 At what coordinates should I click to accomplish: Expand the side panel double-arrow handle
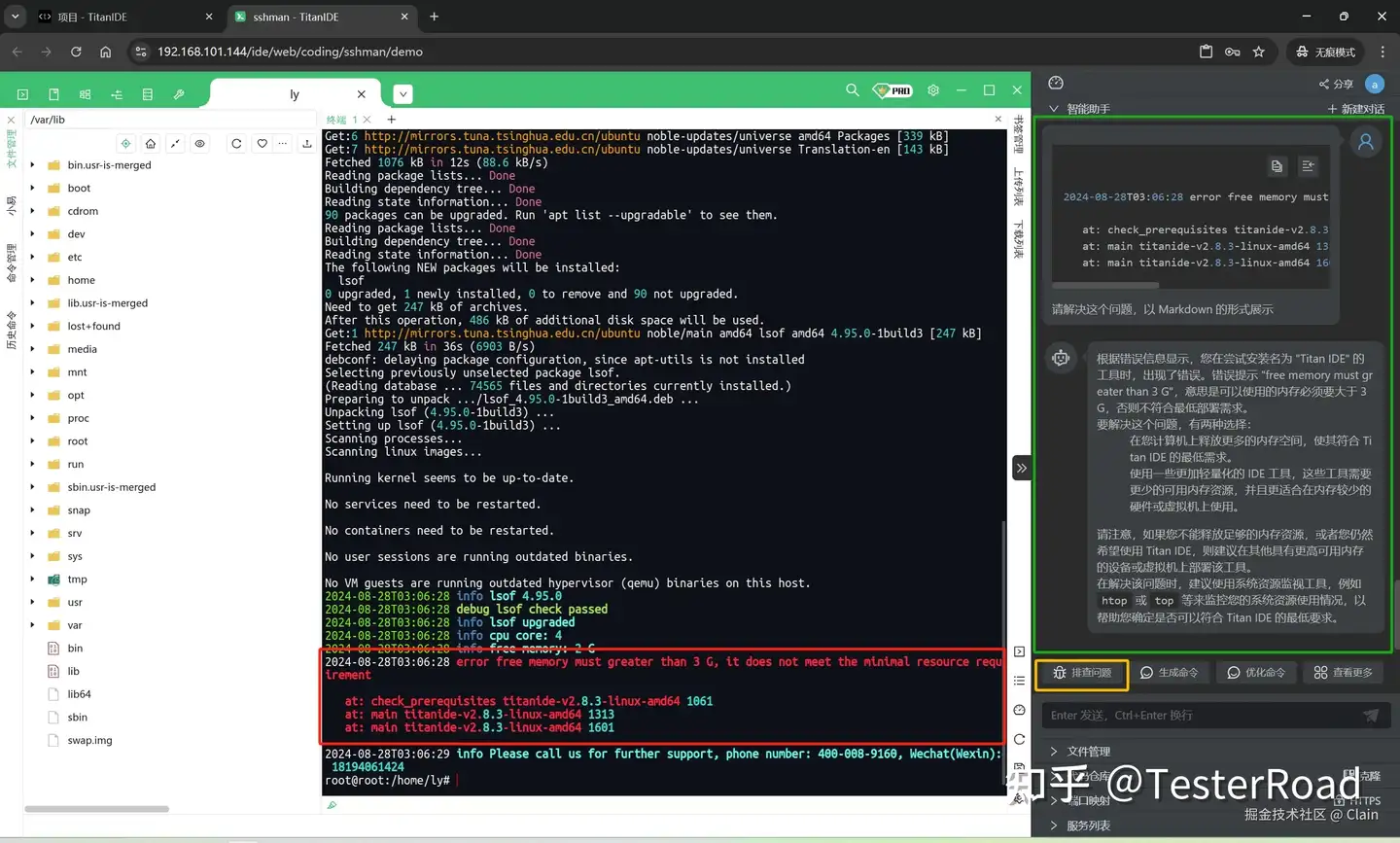coord(1021,468)
